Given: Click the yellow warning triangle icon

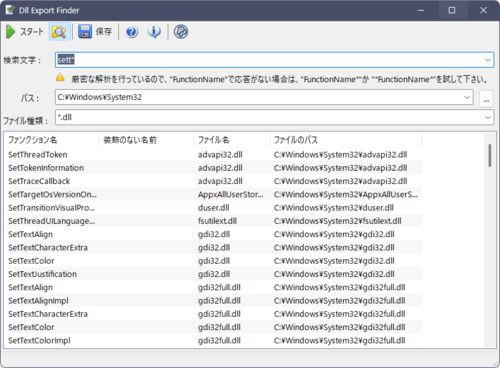Looking at the screenshot, I should pos(60,78).
